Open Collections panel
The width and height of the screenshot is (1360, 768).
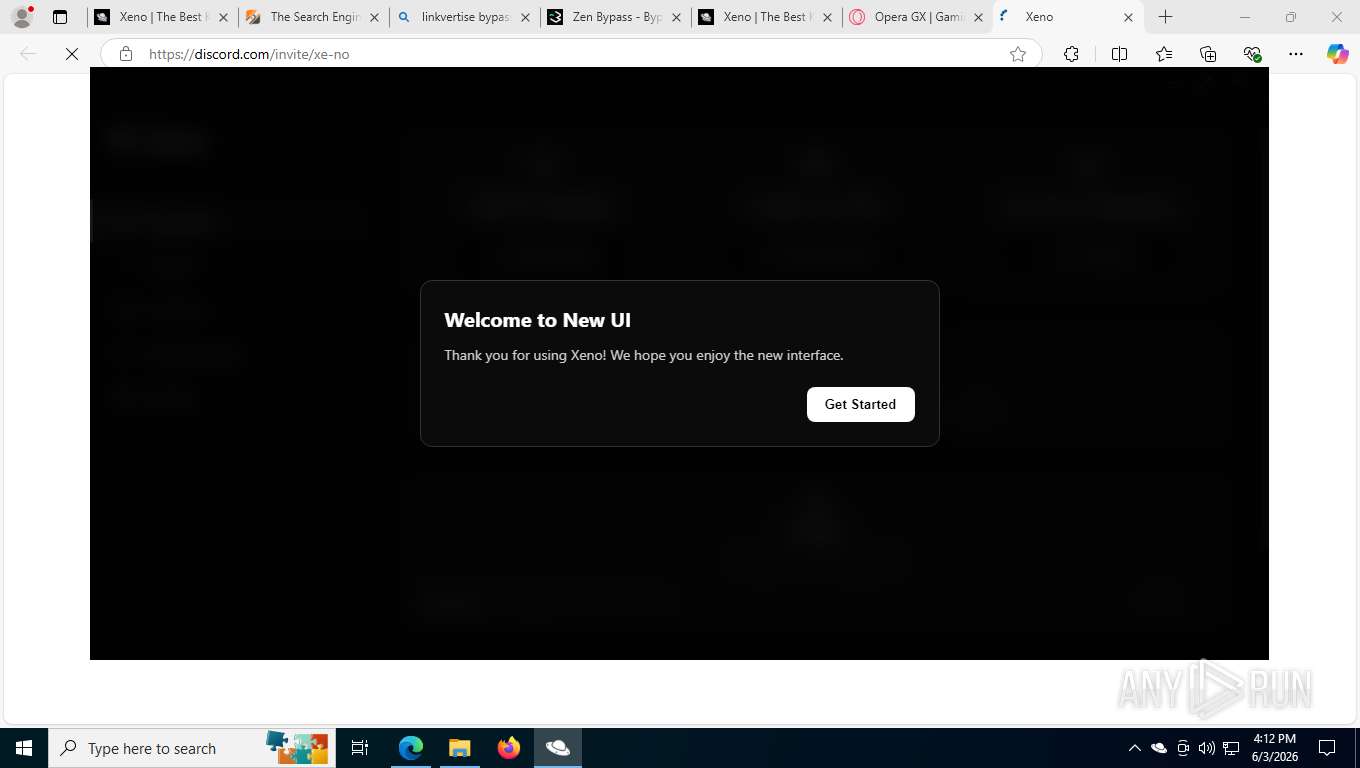tap(1208, 54)
